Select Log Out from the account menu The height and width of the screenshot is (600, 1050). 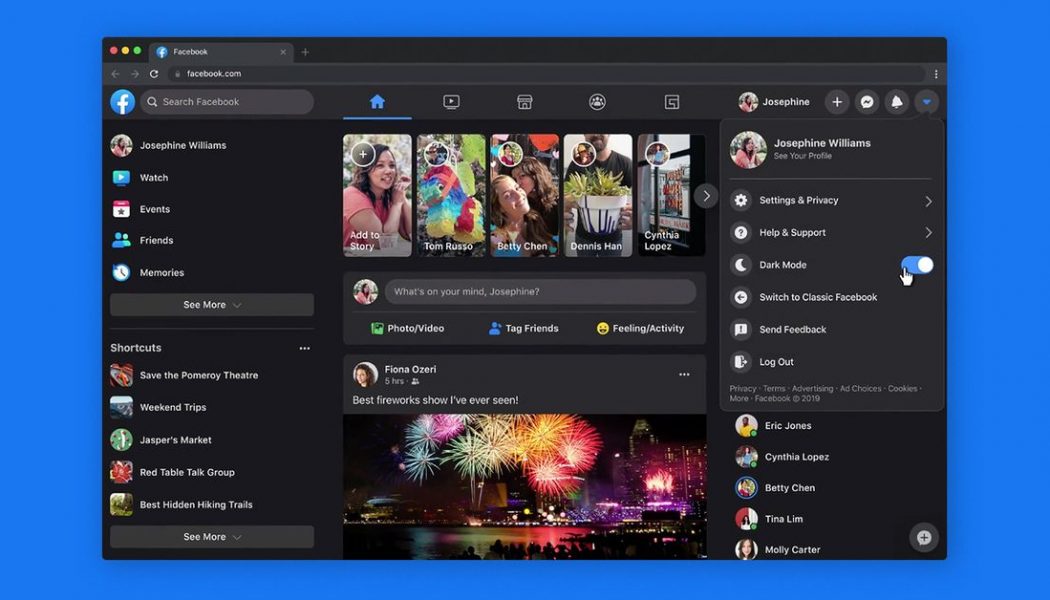(791, 361)
